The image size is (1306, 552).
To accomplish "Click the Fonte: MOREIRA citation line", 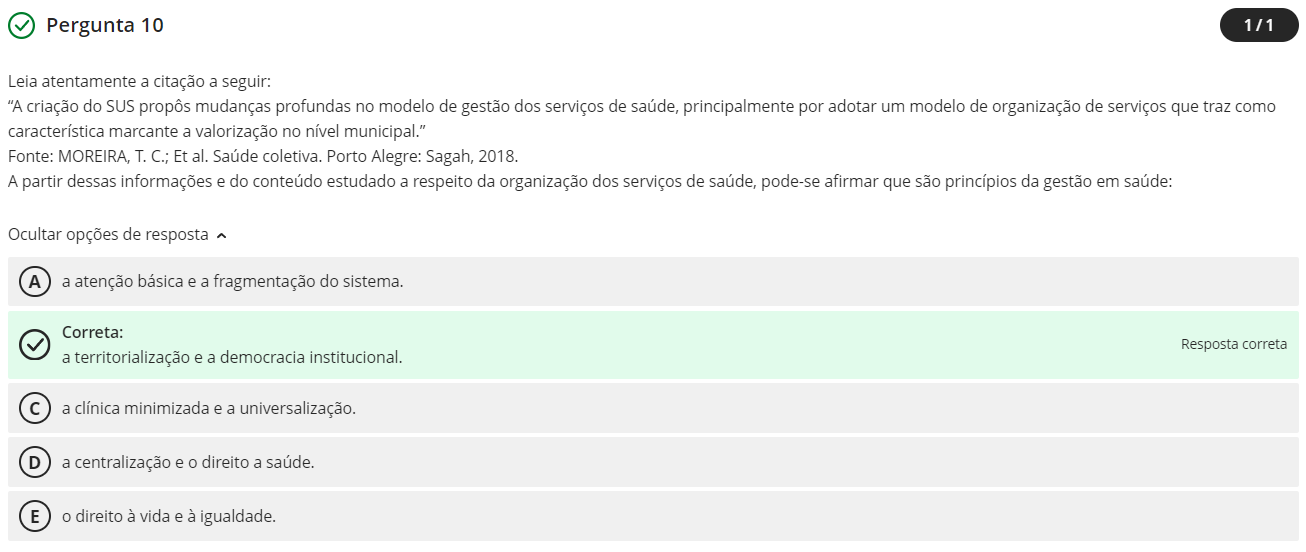I will coord(262,156).
